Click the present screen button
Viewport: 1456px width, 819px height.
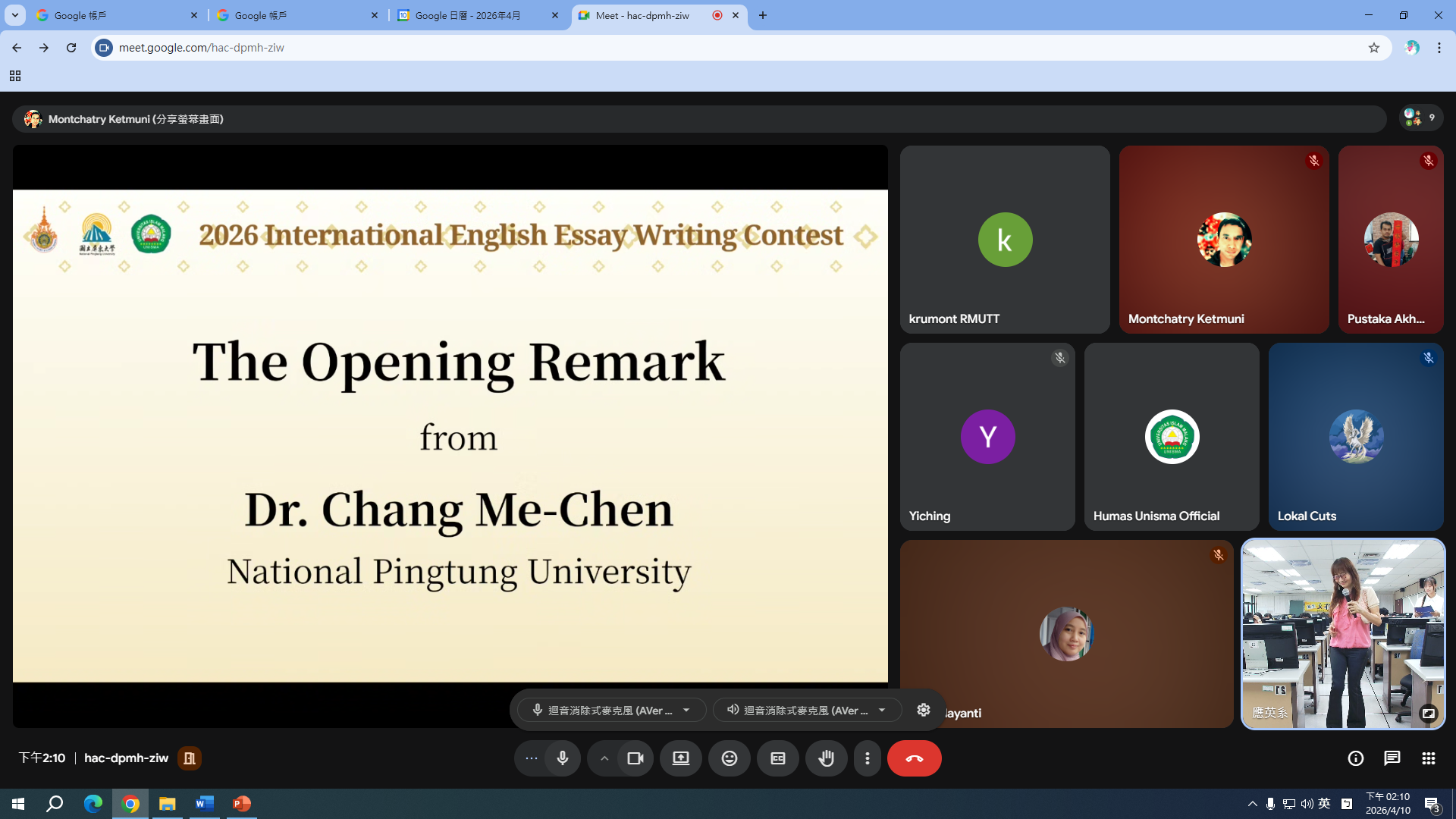click(680, 758)
